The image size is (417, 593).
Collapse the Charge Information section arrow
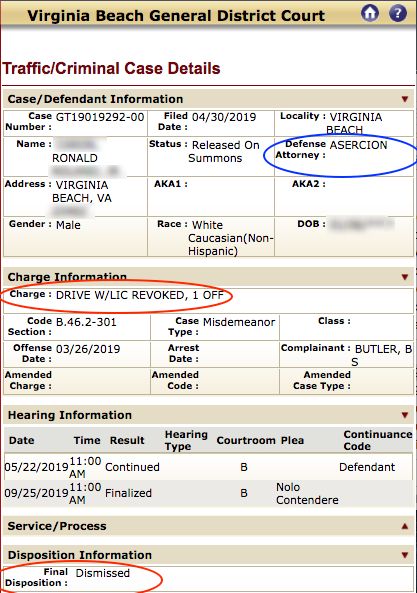pos(405,277)
